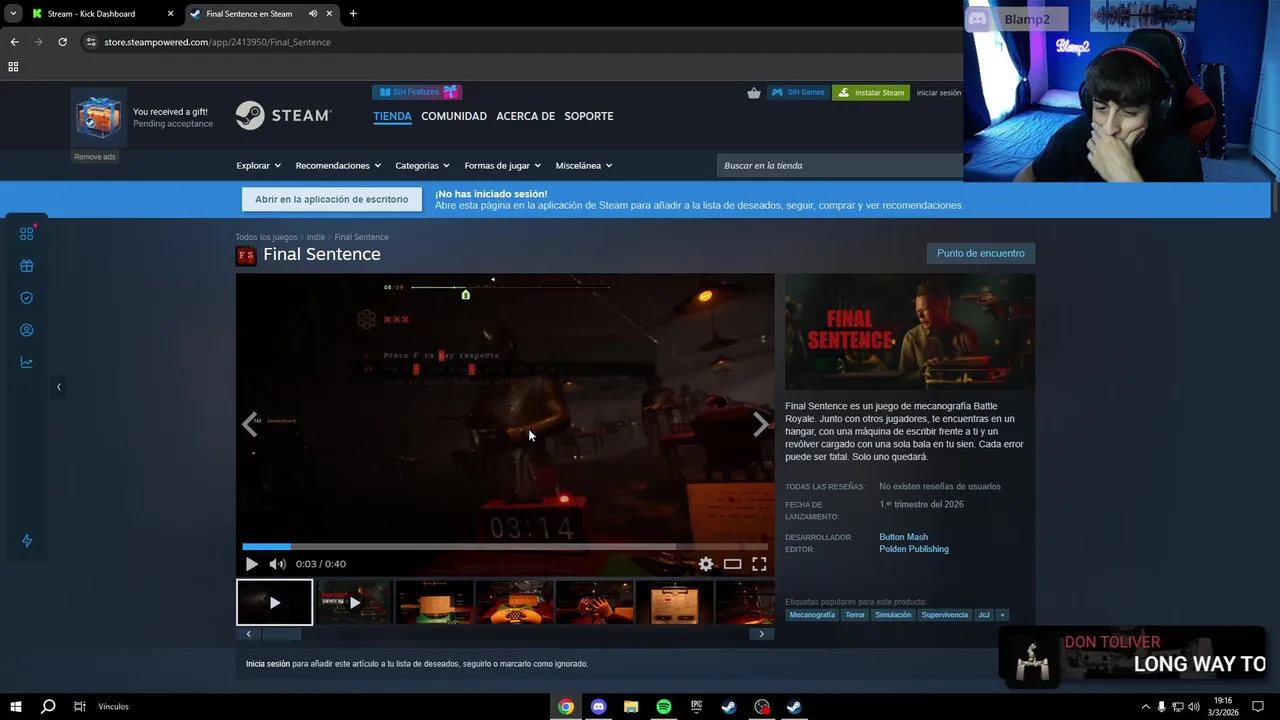Screen dimensions: 1280x720
Task: Open ACERCA DE page
Action: pos(526,116)
